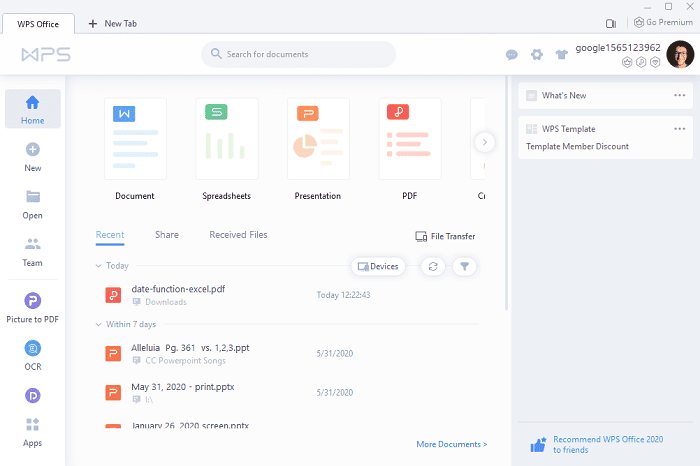The width and height of the screenshot is (700, 466).
Task: Open a New Tab
Action: coord(112,24)
